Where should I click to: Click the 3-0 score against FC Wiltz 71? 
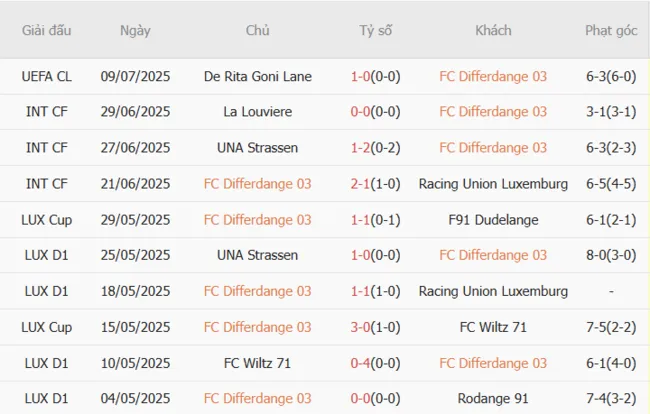coord(362,327)
